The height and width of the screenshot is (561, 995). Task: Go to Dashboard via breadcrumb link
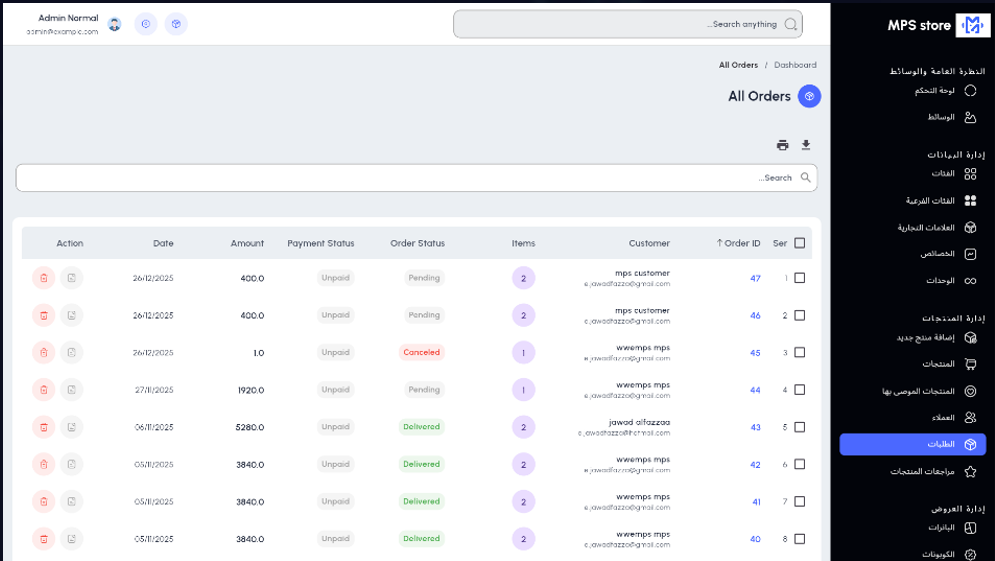coord(795,65)
